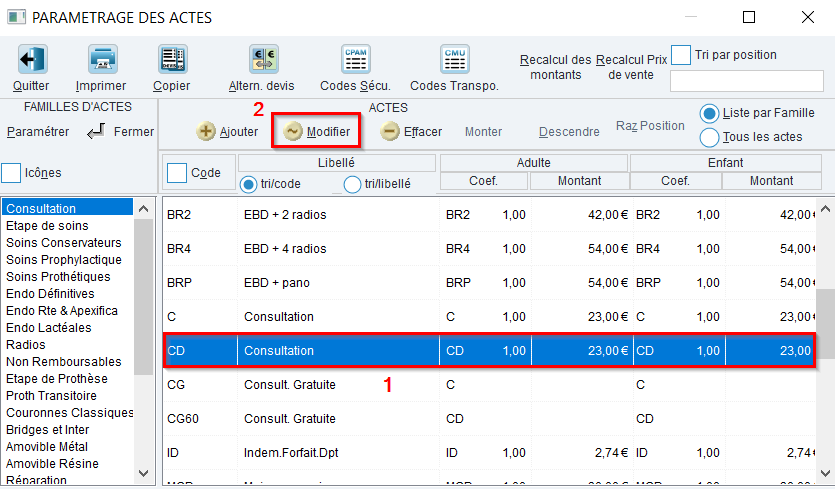Select the tri/libellé radio button
The height and width of the screenshot is (489, 835).
[352, 184]
